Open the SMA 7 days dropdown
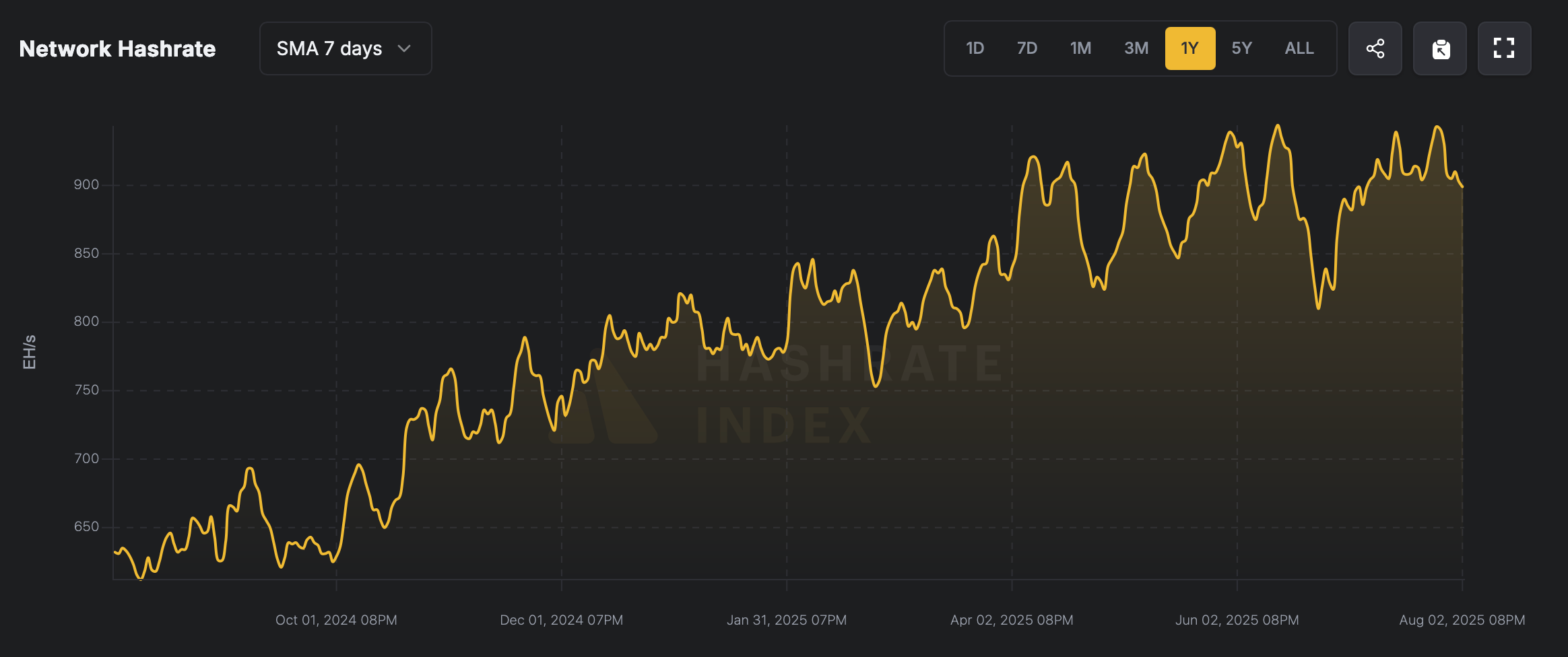Viewport: 1568px width, 657px height. pyautogui.click(x=345, y=48)
